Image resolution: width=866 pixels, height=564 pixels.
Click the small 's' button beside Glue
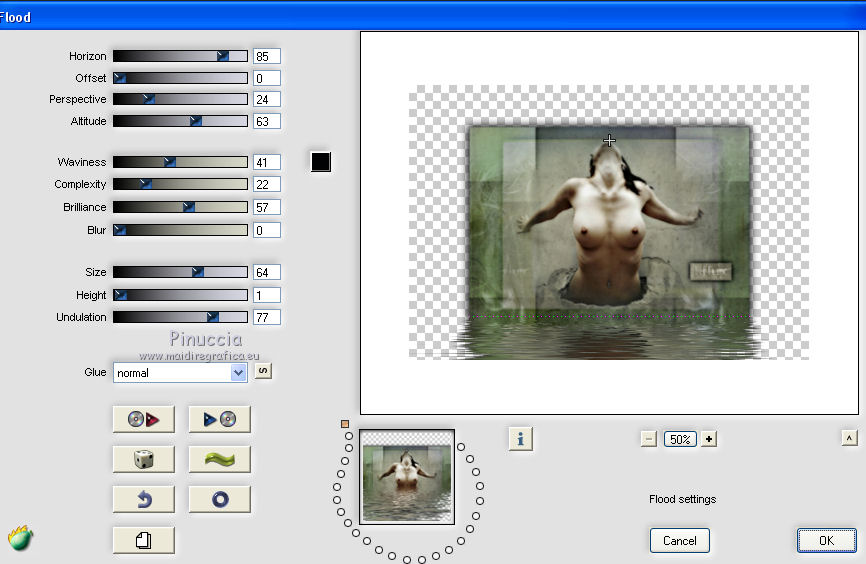(x=263, y=372)
